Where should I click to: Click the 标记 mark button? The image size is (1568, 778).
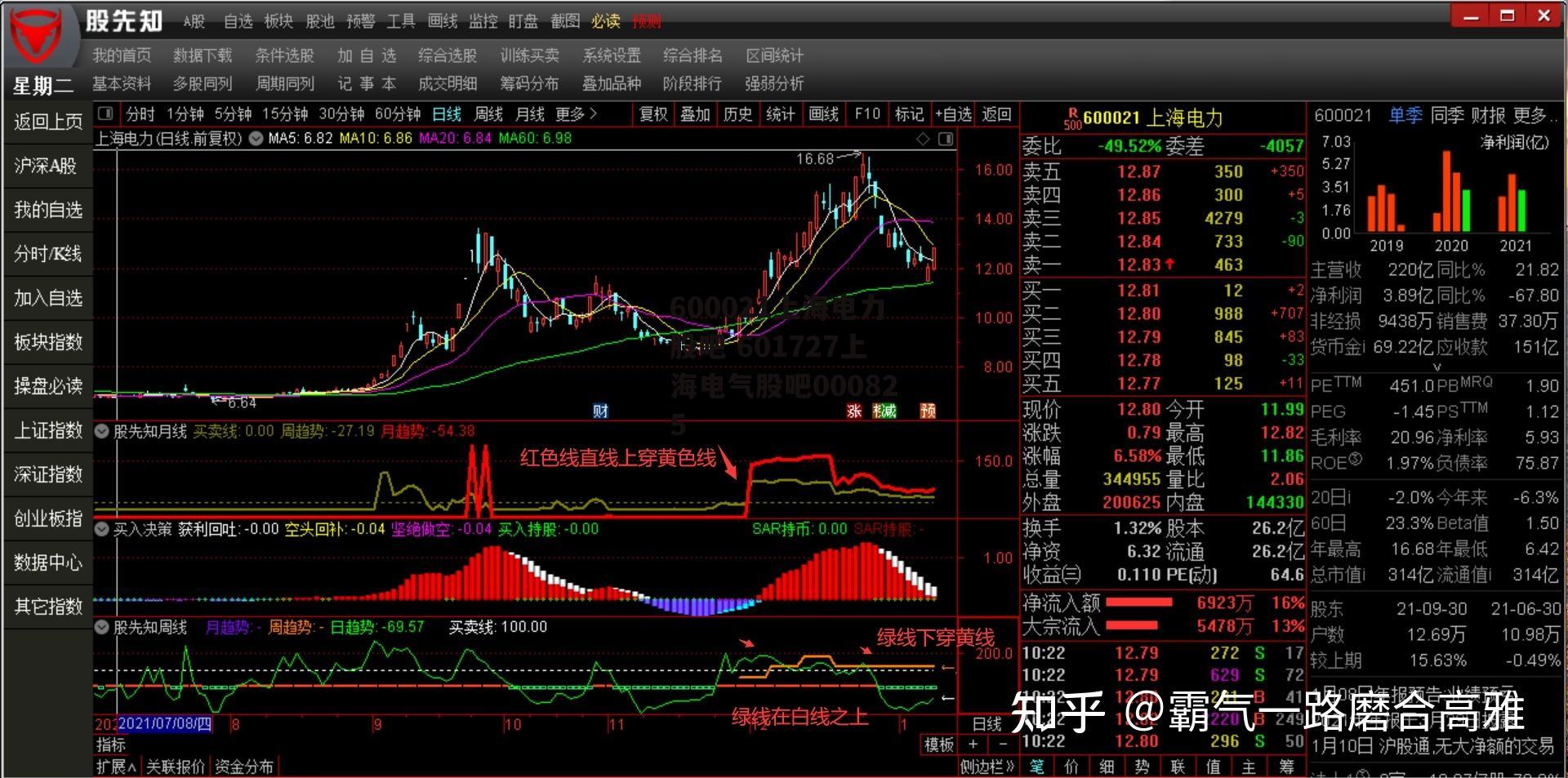[910, 114]
